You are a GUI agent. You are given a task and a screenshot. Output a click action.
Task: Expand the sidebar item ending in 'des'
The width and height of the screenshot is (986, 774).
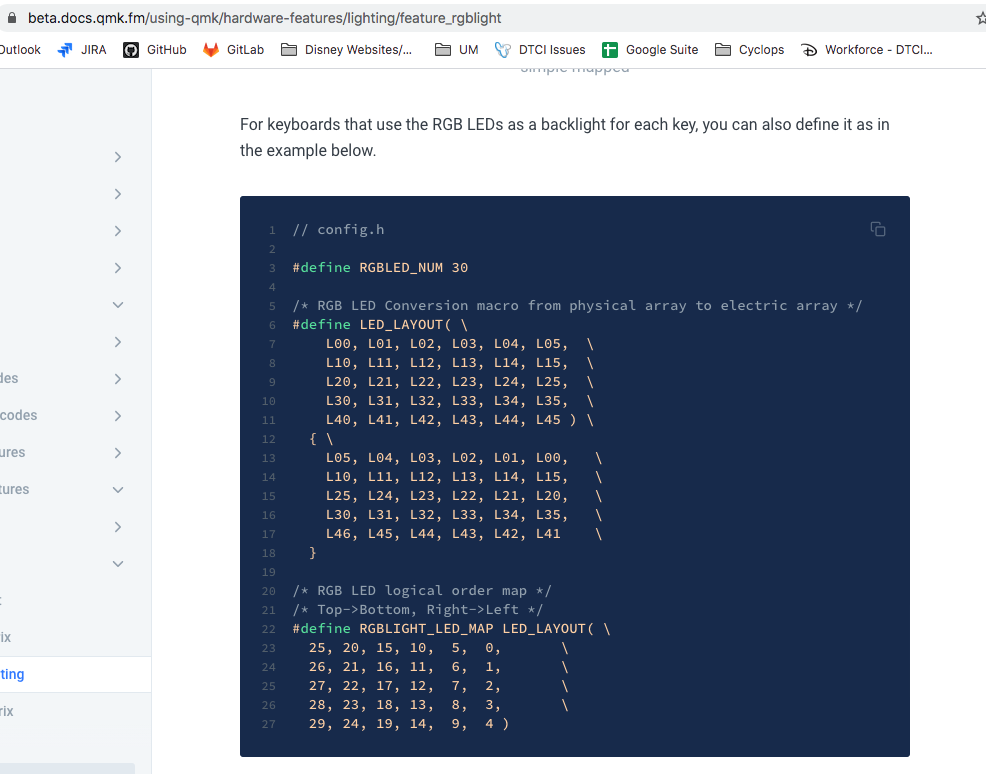click(118, 379)
